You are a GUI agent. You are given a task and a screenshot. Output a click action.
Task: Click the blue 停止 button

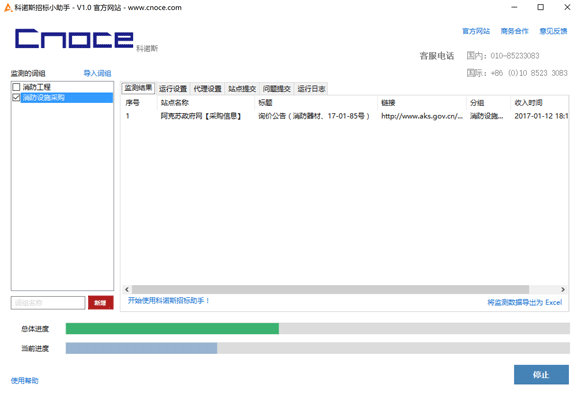[x=541, y=375]
